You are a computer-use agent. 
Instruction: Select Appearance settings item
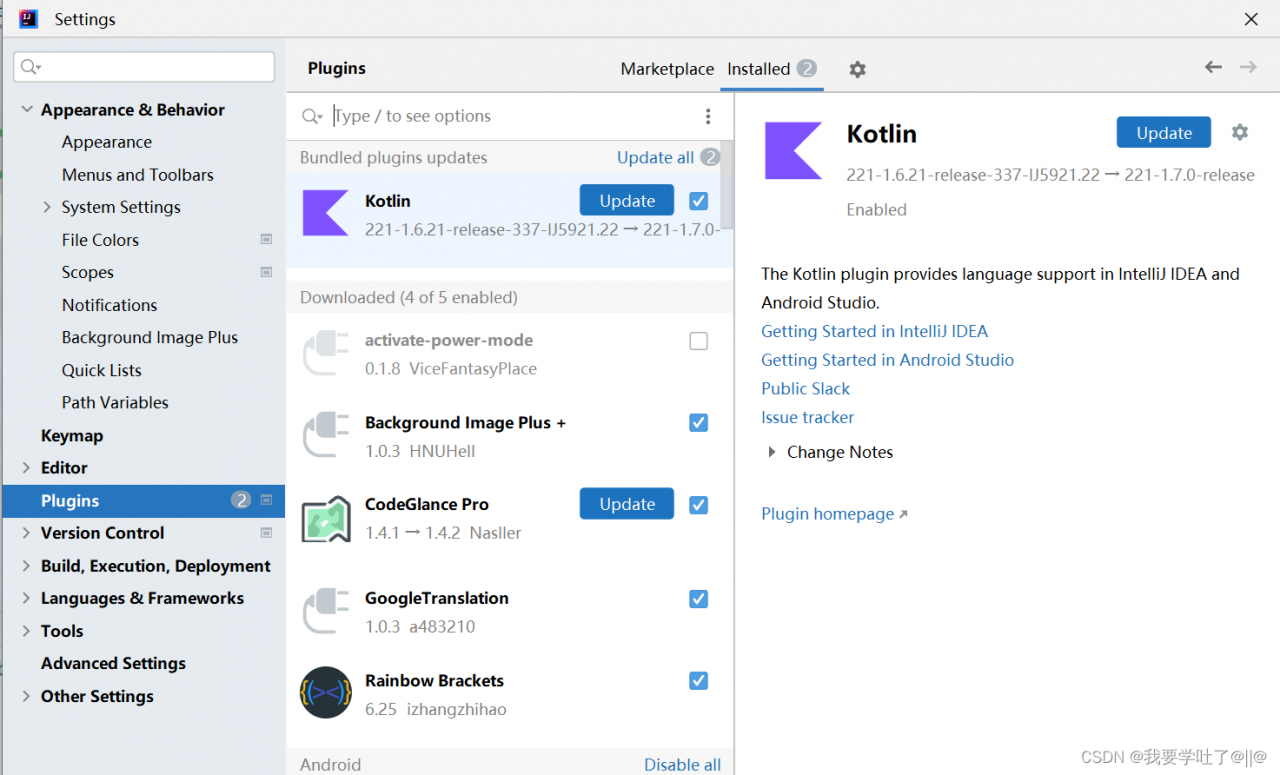click(107, 142)
